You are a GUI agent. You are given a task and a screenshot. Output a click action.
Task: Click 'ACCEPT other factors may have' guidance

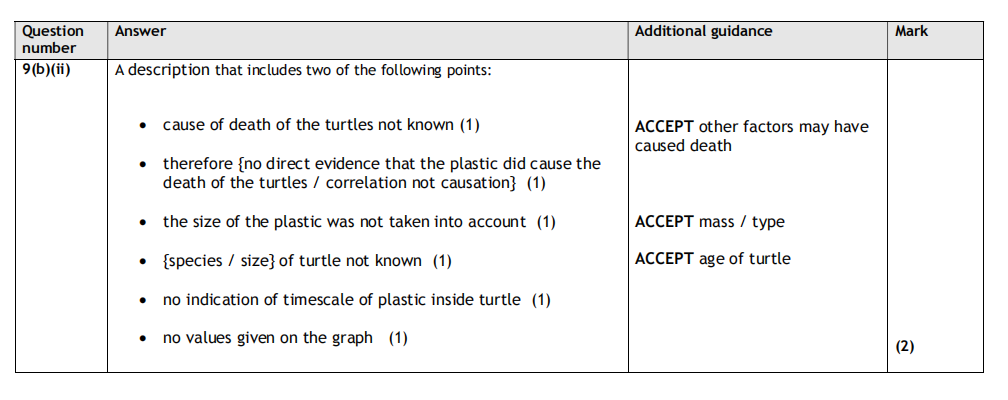[751, 127]
